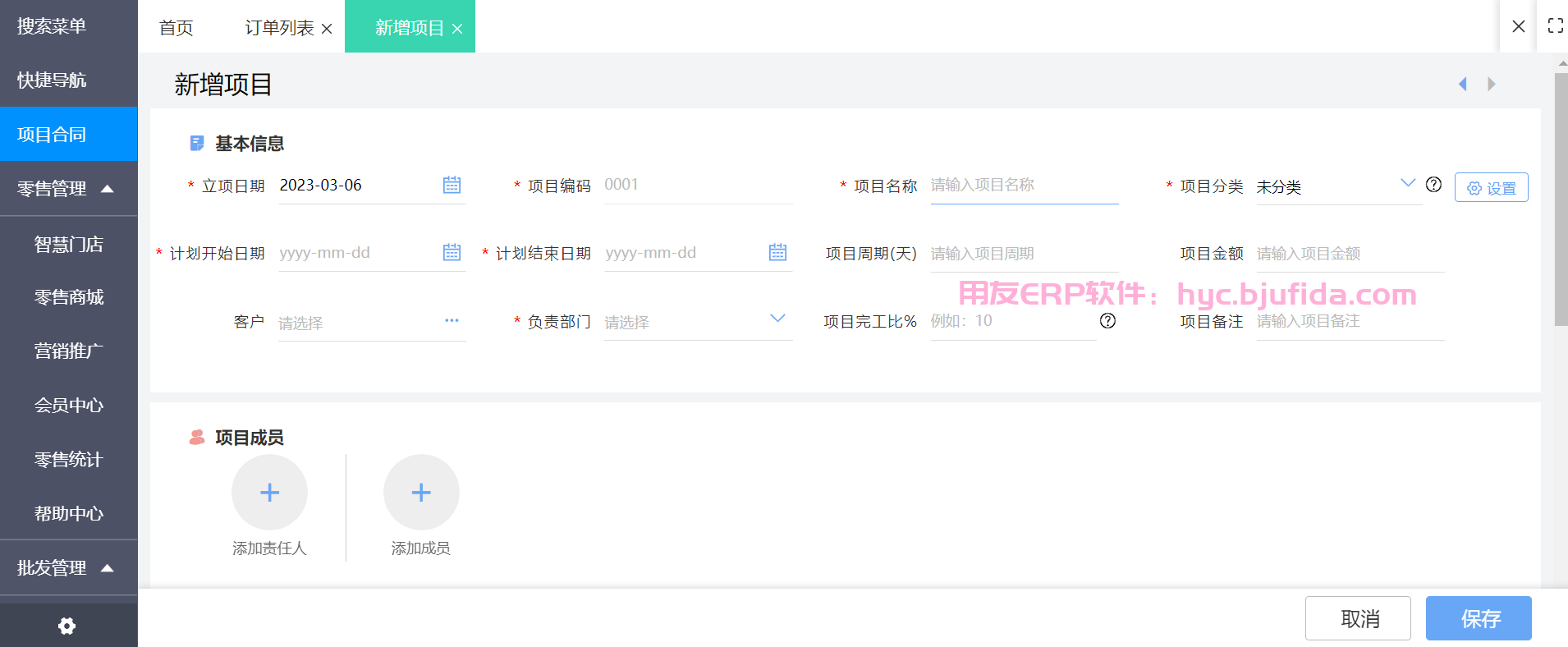
Task: Click plus icon to 添加成员
Action: [421, 492]
